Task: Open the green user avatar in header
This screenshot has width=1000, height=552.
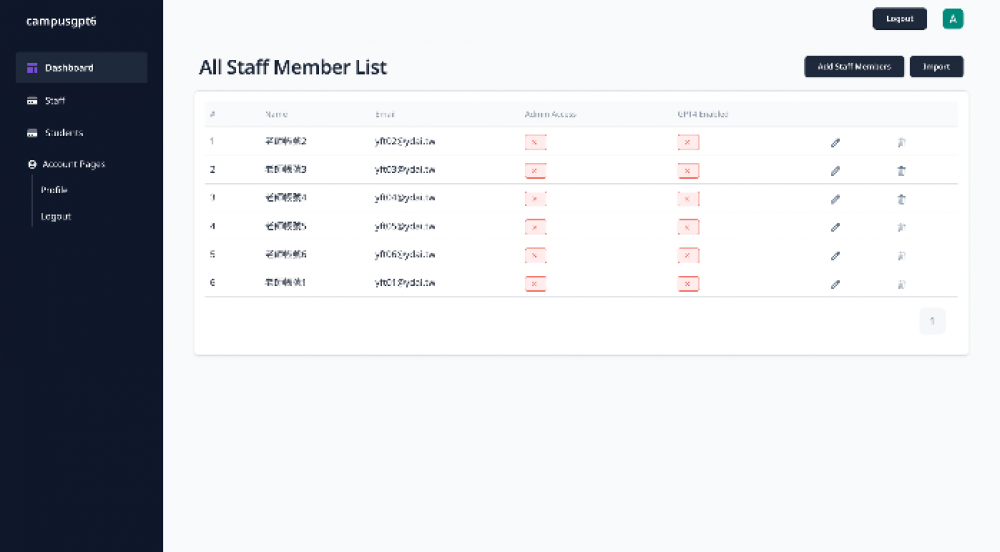Action: (x=953, y=19)
